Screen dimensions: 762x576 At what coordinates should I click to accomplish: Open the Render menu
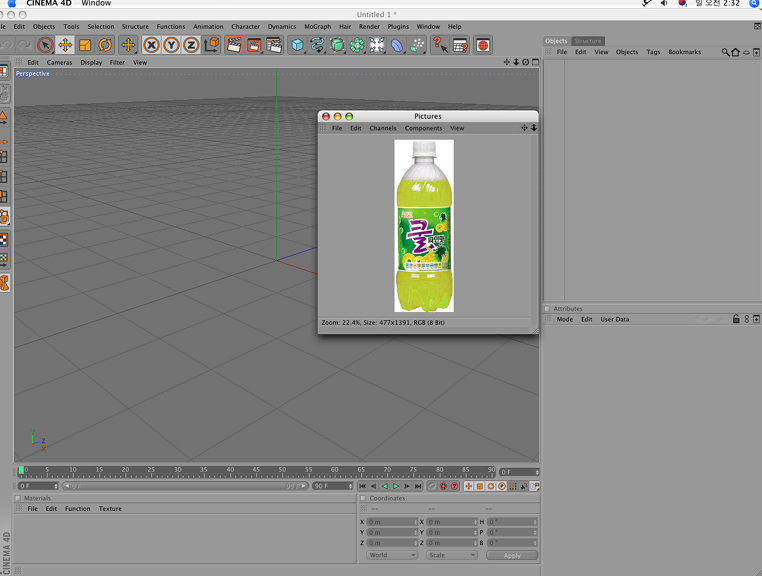369,27
